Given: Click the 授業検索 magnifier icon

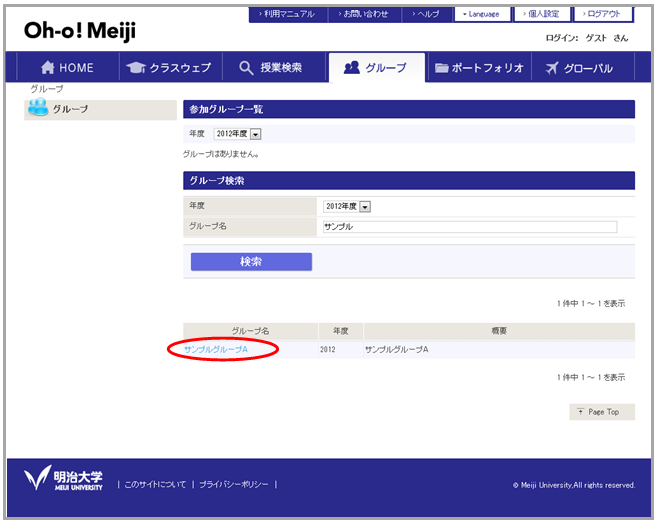Looking at the screenshot, I should [x=246, y=68].
